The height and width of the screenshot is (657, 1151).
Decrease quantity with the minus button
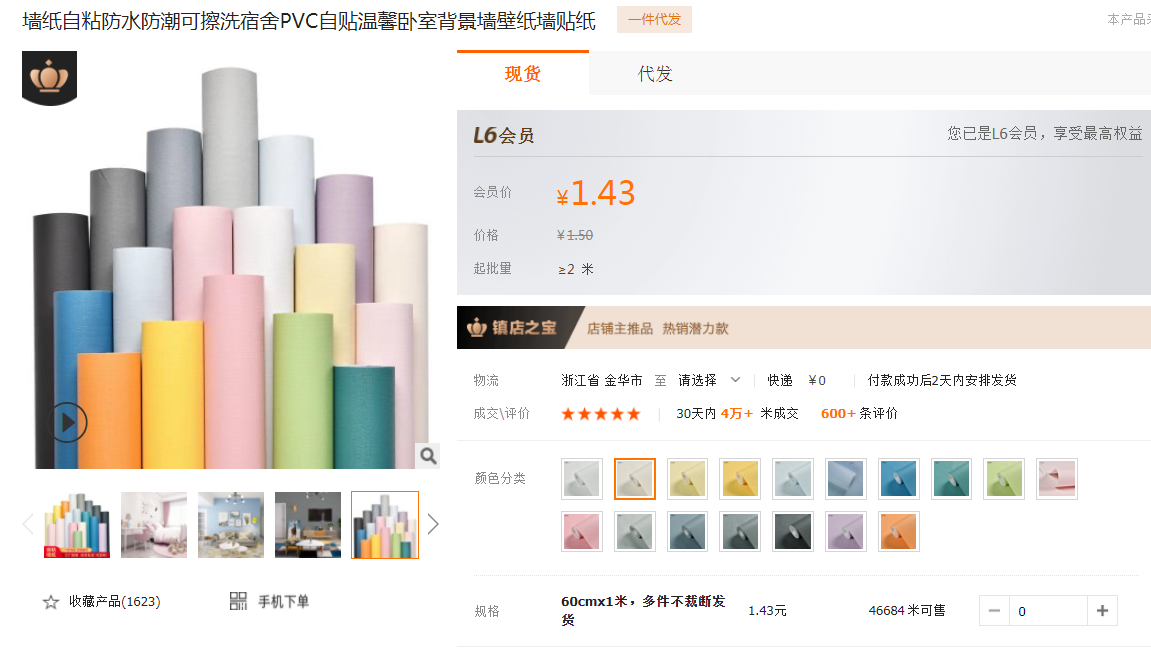(x=994, y=611)
